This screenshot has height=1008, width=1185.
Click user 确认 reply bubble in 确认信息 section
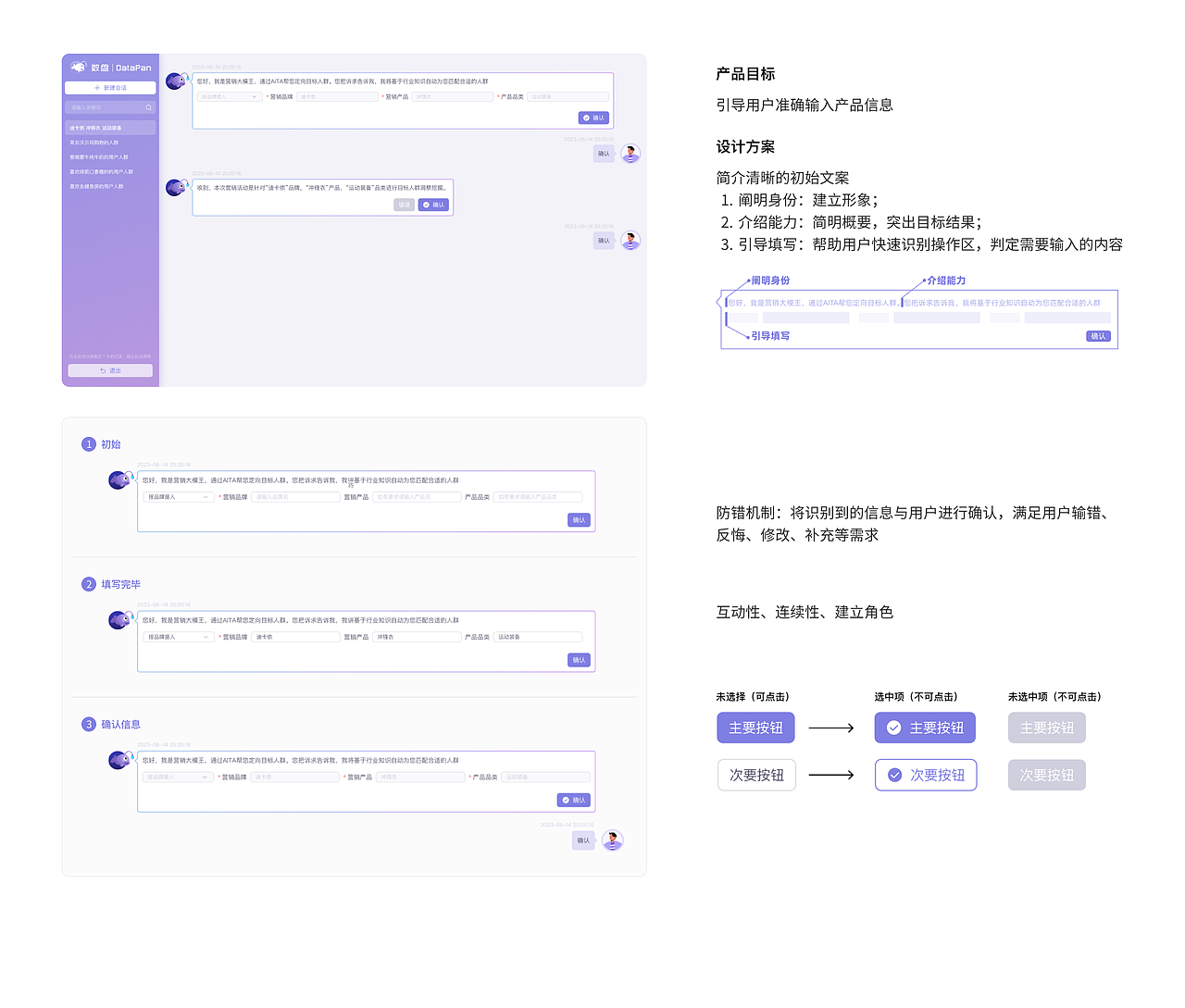[x=583, y=840]
